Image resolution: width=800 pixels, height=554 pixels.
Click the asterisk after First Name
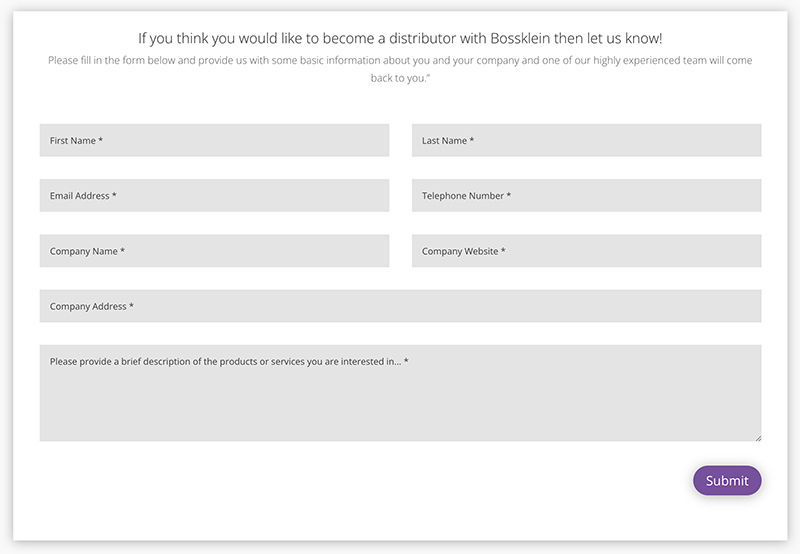pyautogui.click(x=101, y=139)
